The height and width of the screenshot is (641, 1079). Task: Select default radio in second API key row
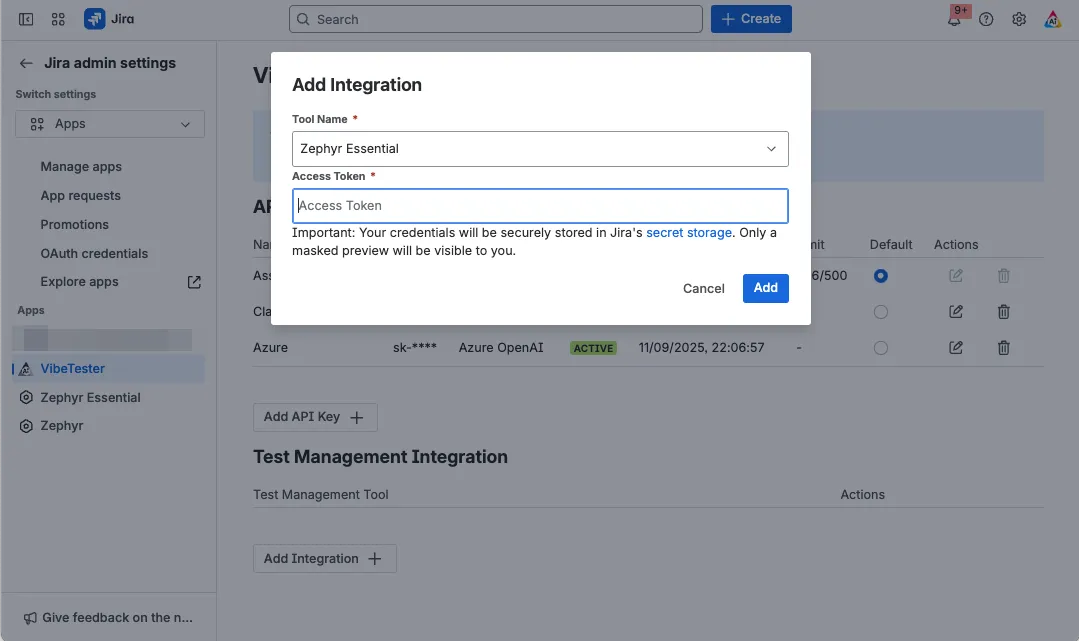click(881, 312)
